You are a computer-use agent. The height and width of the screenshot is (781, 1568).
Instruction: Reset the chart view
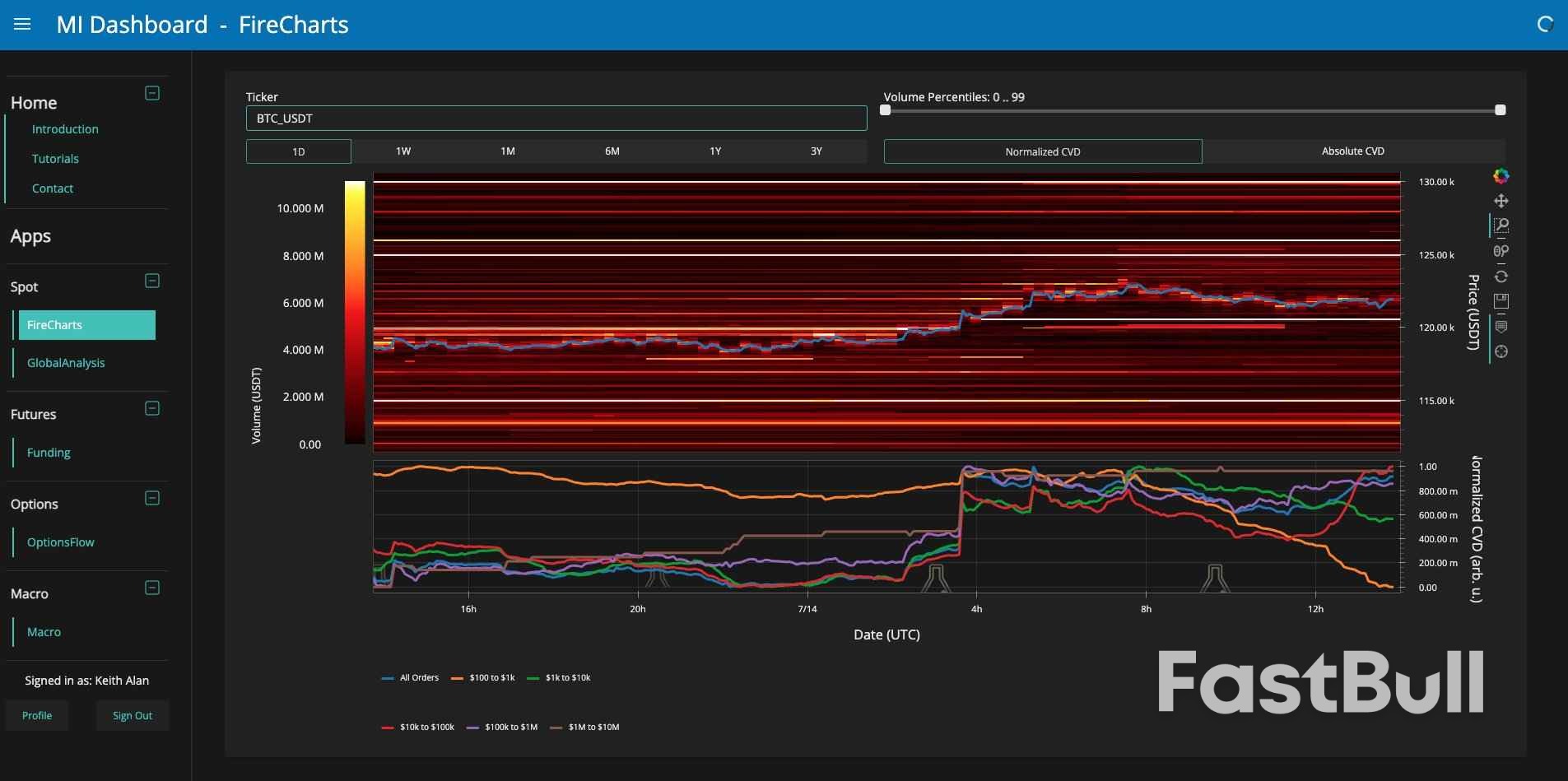click(1501, 277)
